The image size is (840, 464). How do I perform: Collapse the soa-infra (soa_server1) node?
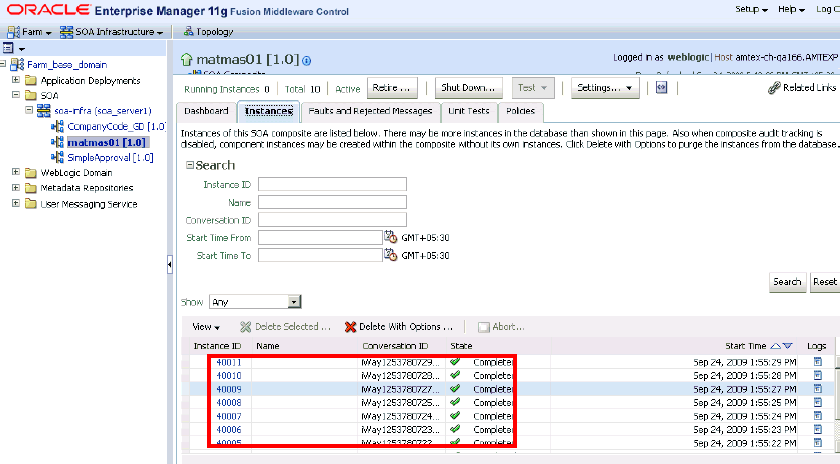(x=29, y=110)
